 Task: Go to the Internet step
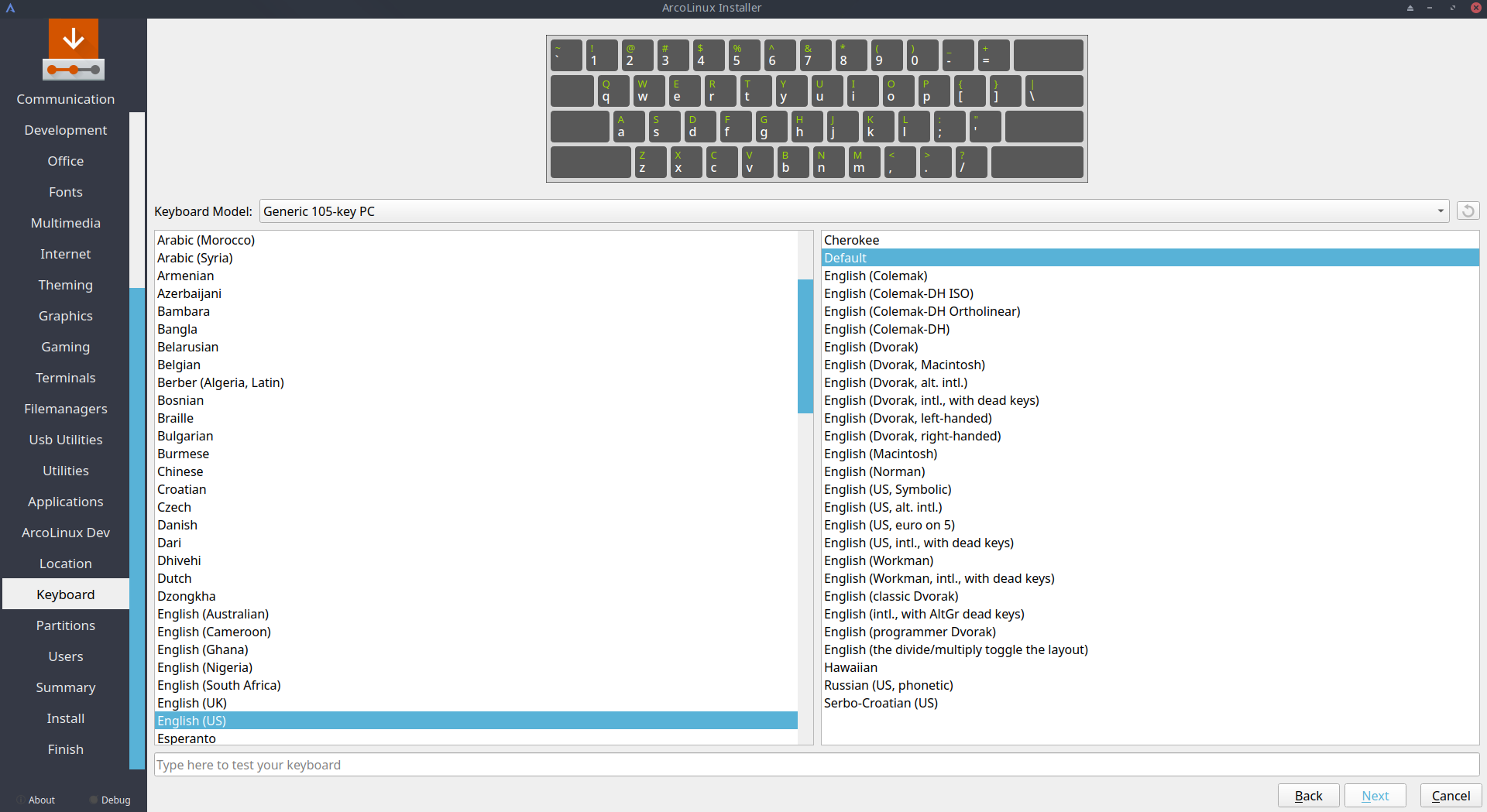66,254
